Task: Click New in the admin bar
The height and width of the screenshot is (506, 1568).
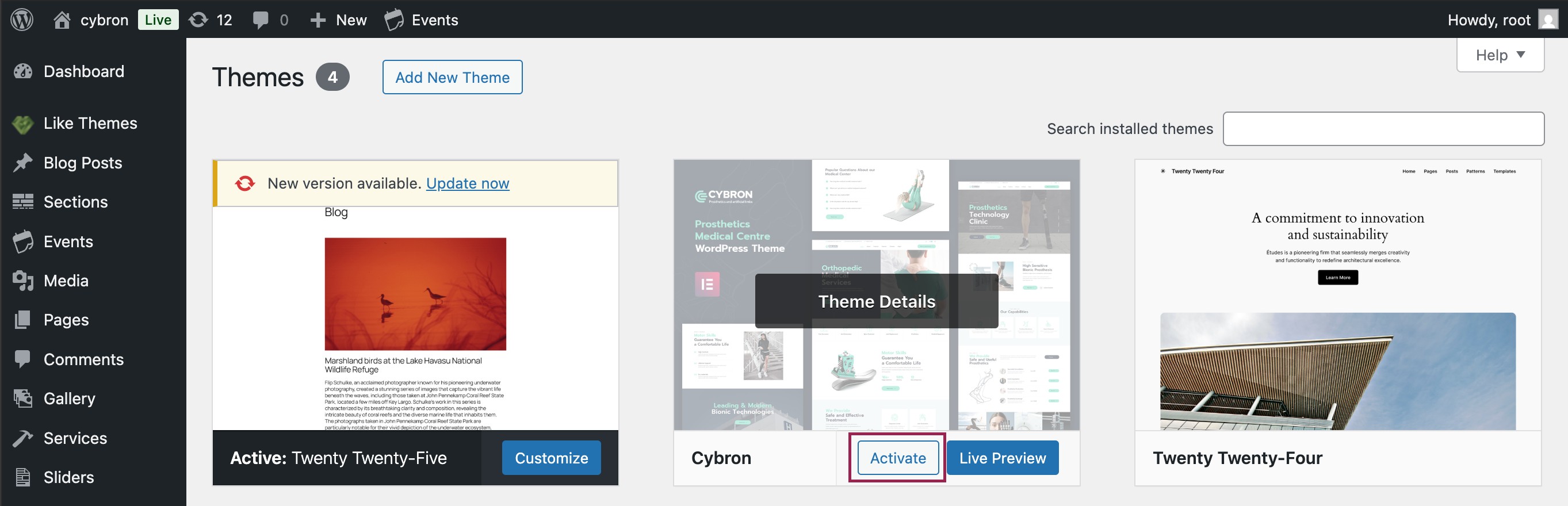Action: [351, 20]
